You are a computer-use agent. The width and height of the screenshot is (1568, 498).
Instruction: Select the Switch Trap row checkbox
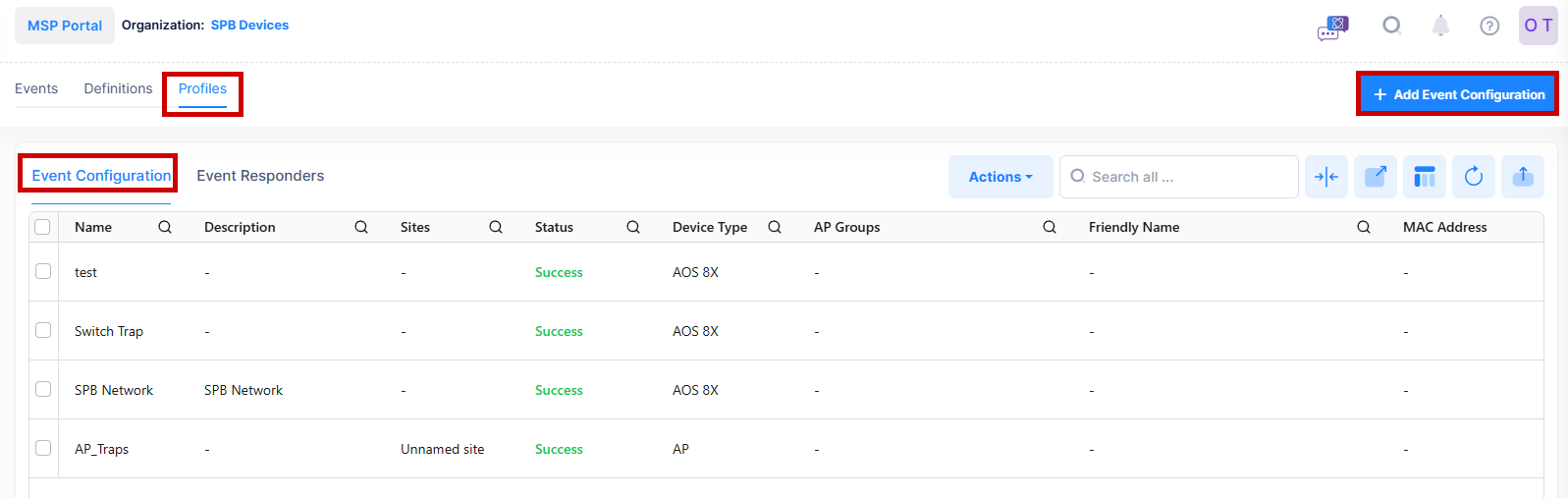pyautogui.click(x=43, y=330)
